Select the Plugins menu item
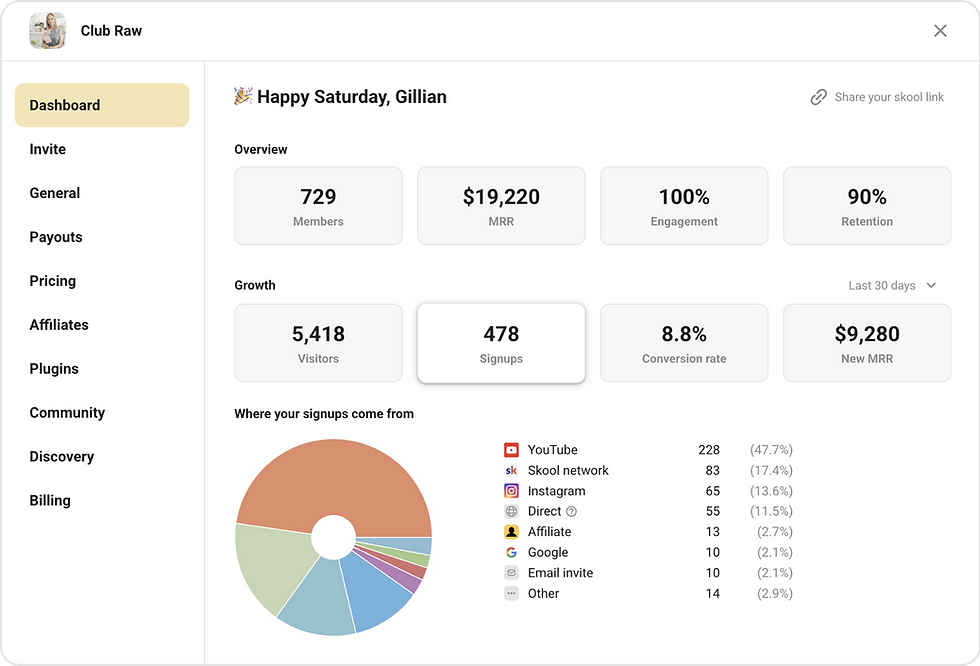Viewport: 980px width, 666px height. 54,369
